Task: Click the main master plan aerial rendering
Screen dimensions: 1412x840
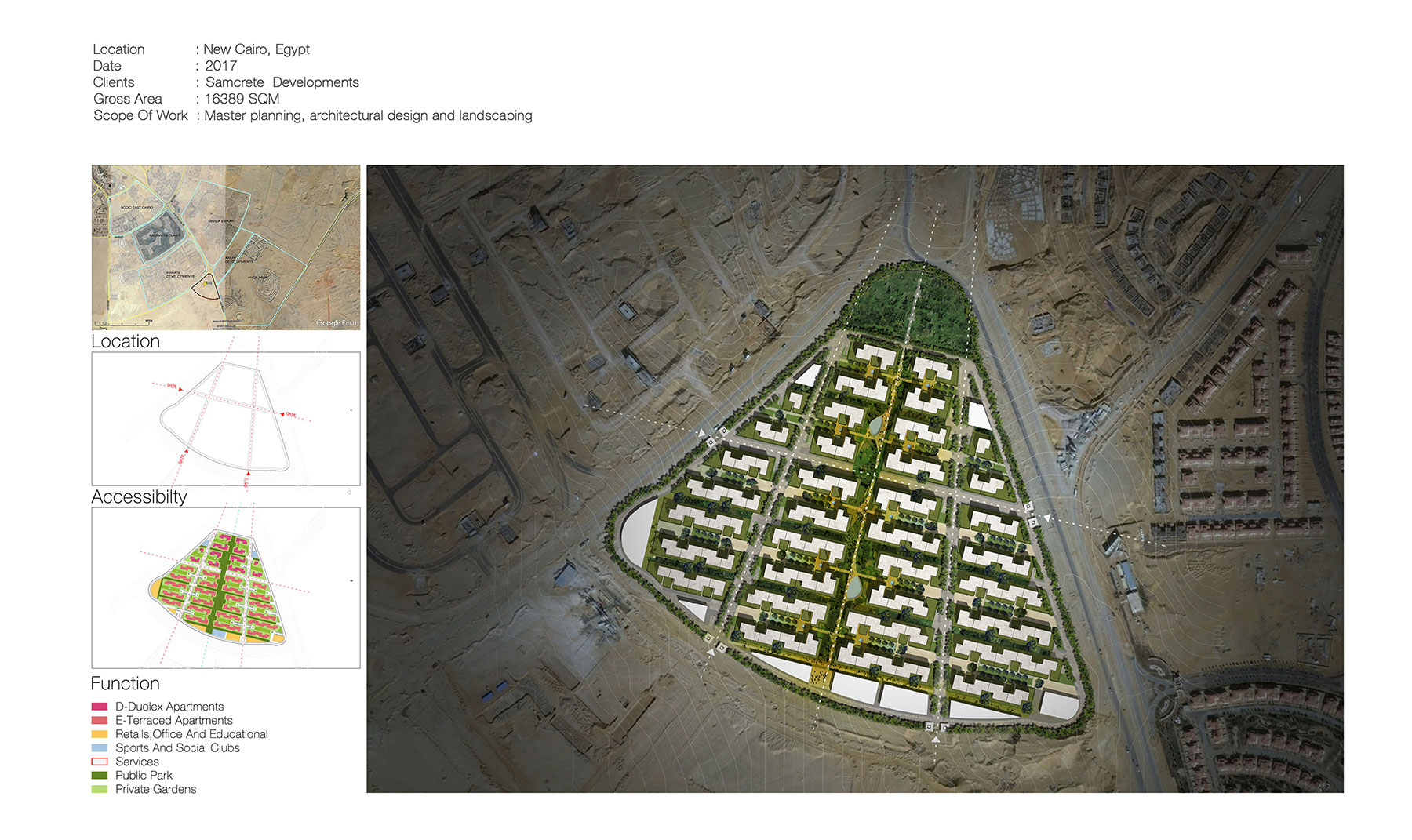Action: (855, 478)
